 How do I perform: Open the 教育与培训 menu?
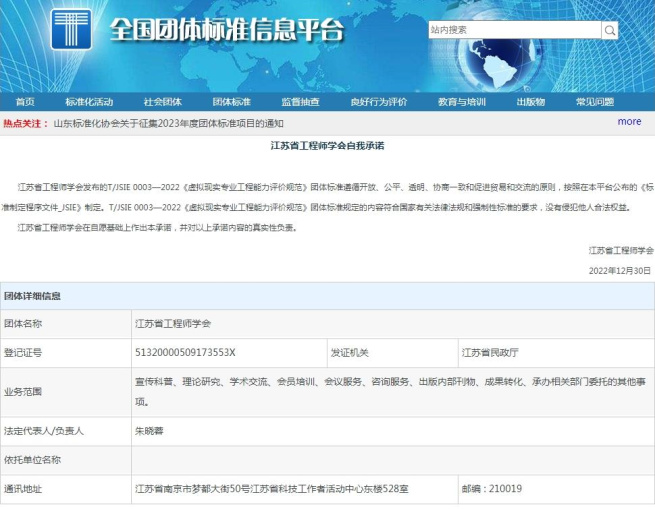tap(462, 102)
